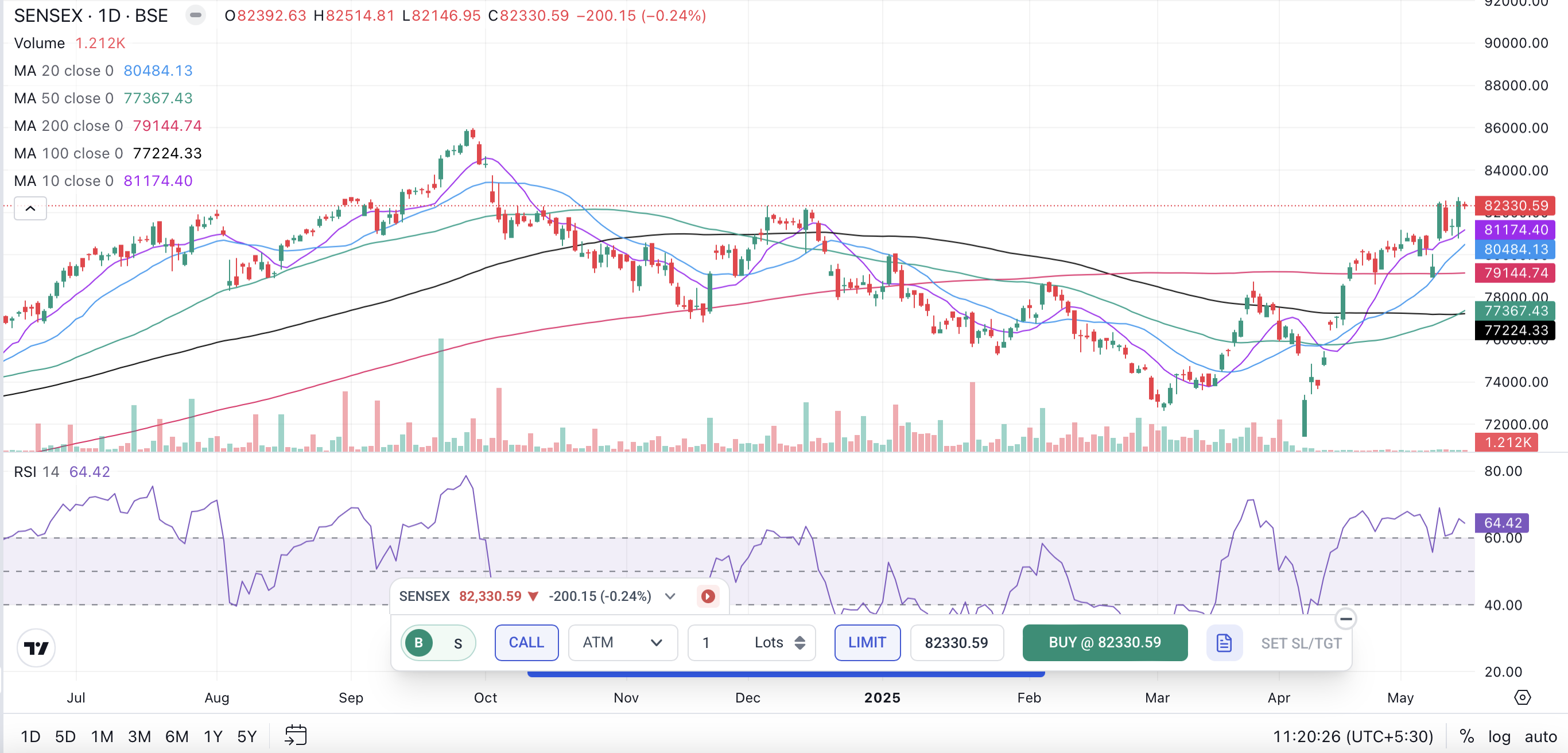Open the ATM strike dropdown
1568x753 pixels.
[623, 643]
